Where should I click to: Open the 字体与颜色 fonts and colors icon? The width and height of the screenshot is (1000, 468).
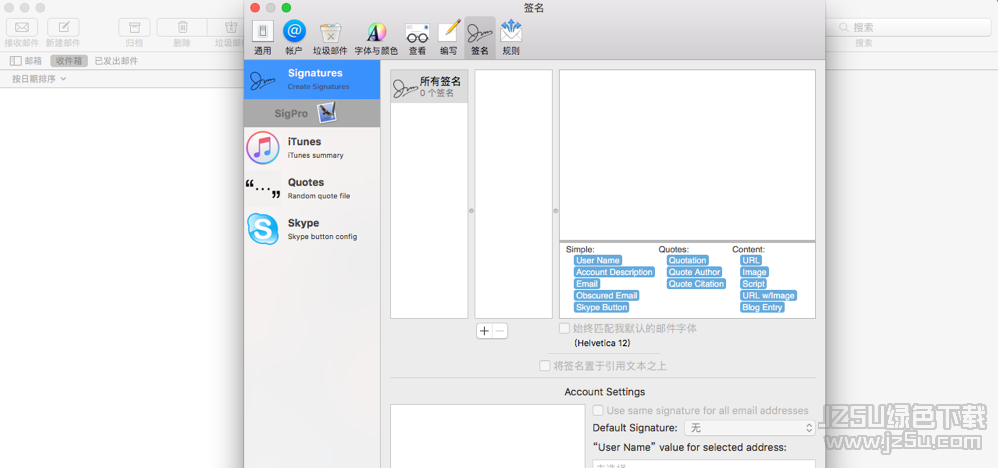pyautogui.click(x=376, y=38)
